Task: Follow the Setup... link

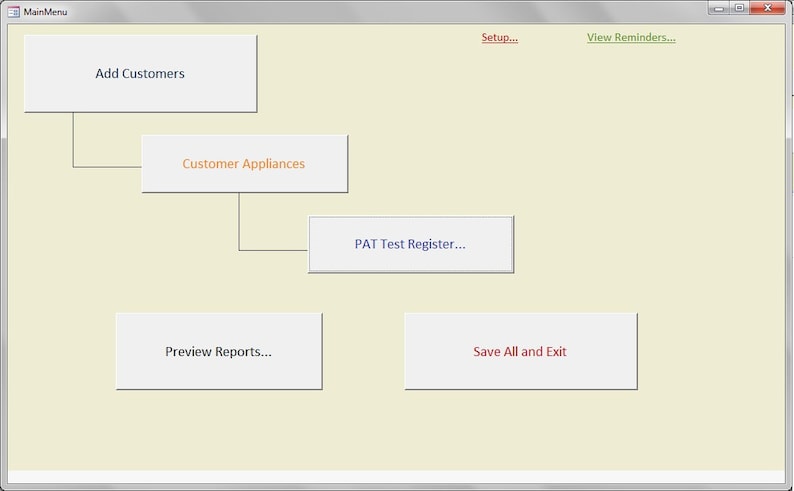Action: [499, 37]
